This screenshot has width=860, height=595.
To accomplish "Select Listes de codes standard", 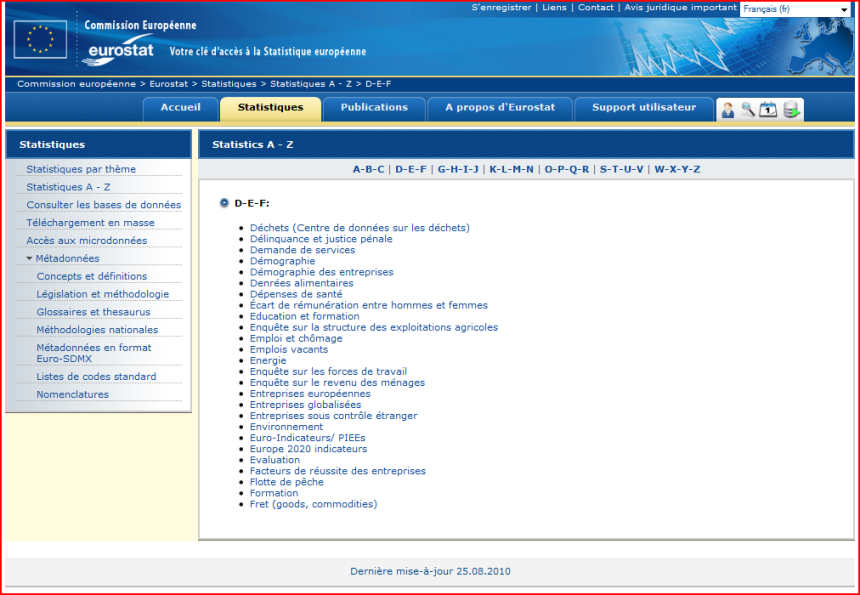I will (x=97, y=377).
